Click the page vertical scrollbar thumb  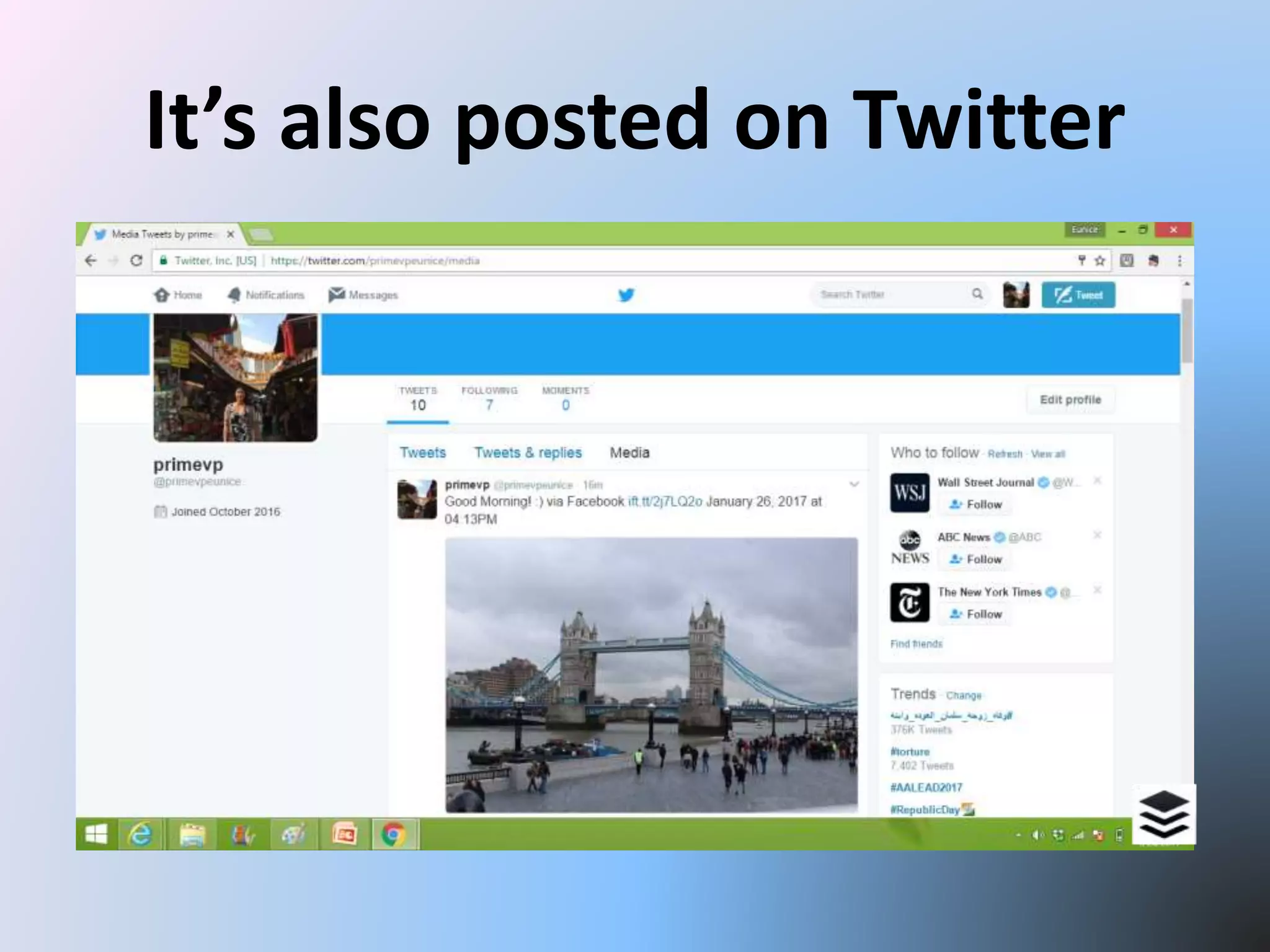click(1187, 330)
